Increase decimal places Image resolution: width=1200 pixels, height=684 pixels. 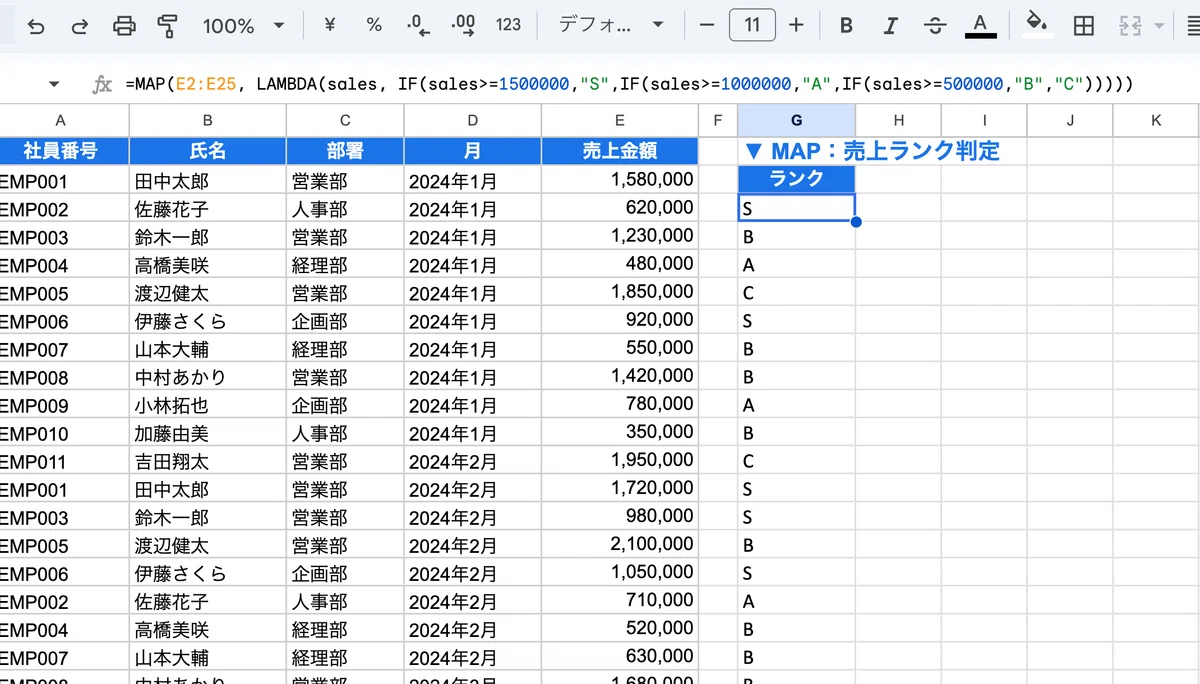point(463,25)
